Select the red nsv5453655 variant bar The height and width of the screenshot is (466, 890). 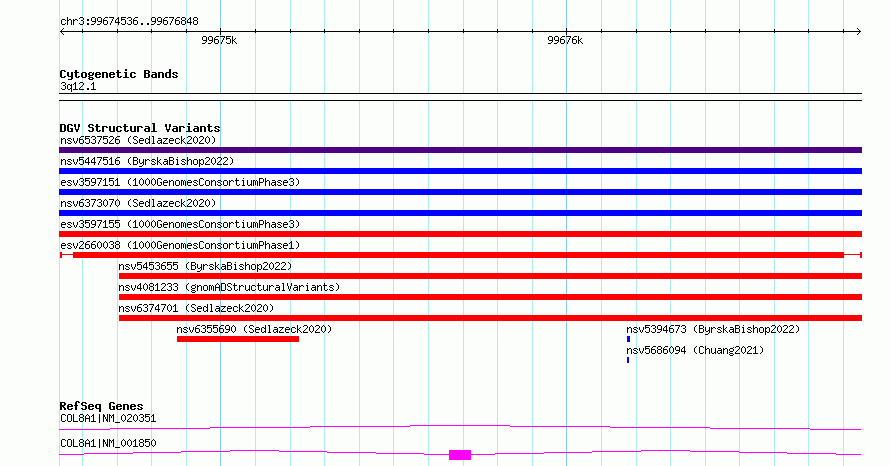(x=490, y=276)
